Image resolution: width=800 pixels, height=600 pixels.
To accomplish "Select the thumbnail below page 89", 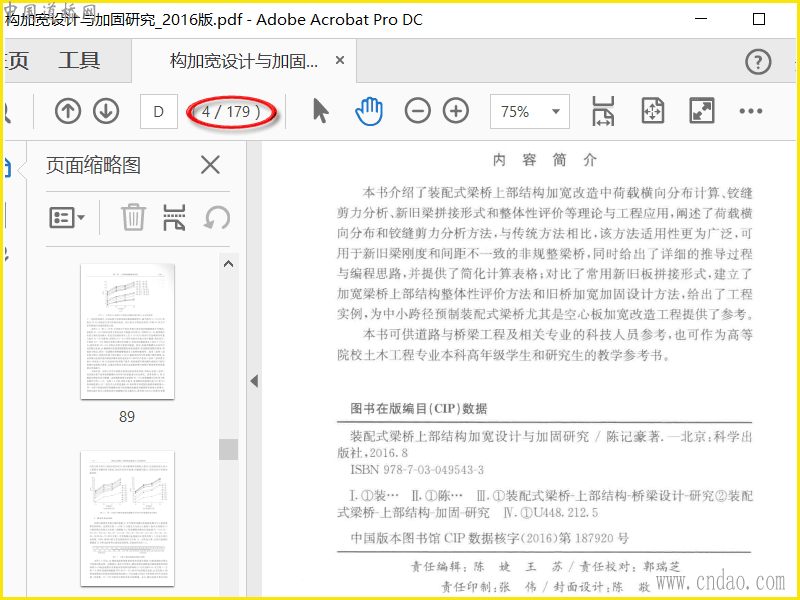I will point(127,519).
